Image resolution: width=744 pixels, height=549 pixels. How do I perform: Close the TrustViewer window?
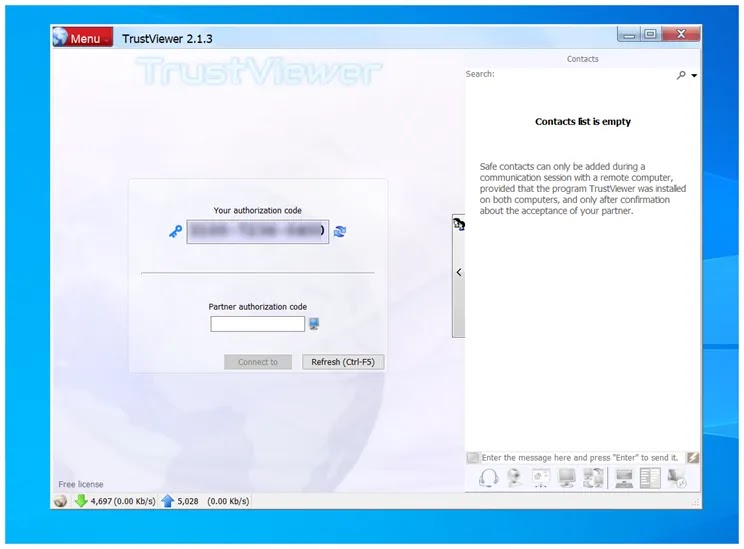coord(681,34)
